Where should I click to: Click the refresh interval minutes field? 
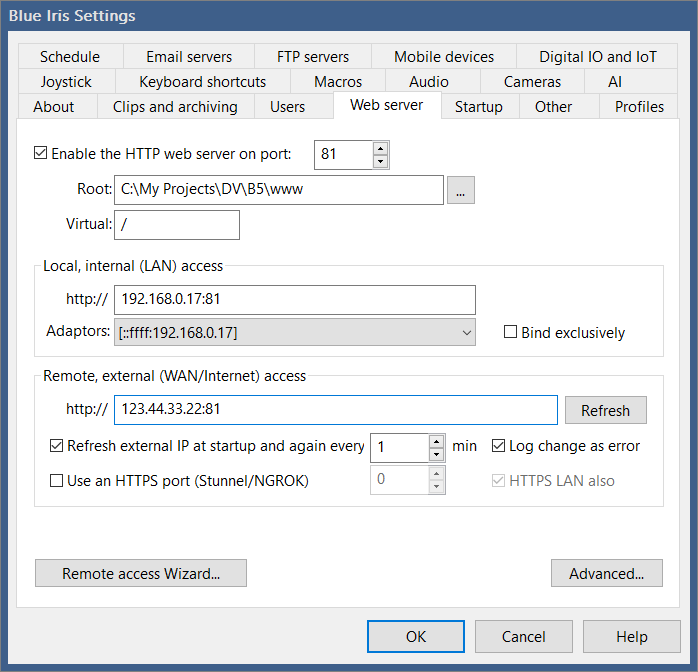click(x=399, y=447)
